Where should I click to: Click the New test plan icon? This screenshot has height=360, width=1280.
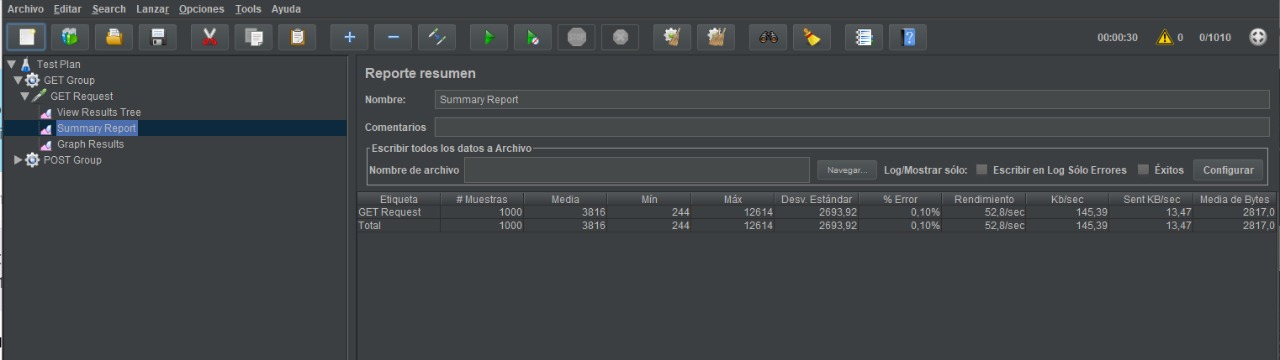(26, 37)
